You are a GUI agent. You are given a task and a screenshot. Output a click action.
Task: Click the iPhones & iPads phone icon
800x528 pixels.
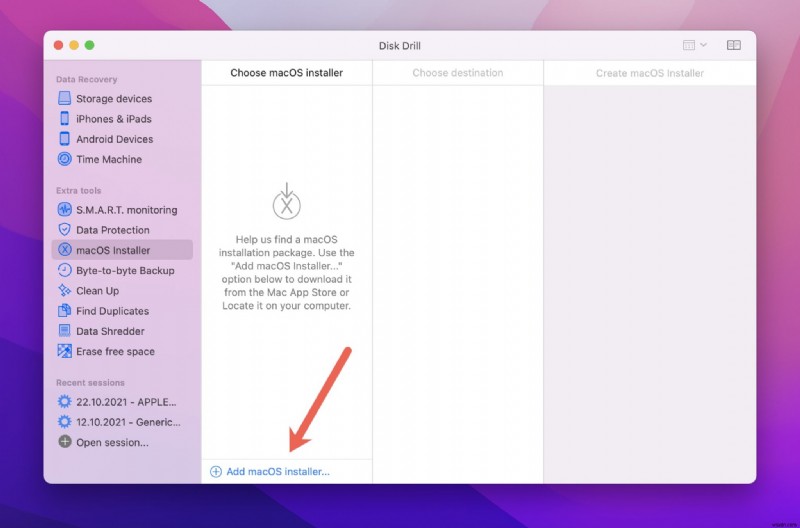tap(64, 118)
